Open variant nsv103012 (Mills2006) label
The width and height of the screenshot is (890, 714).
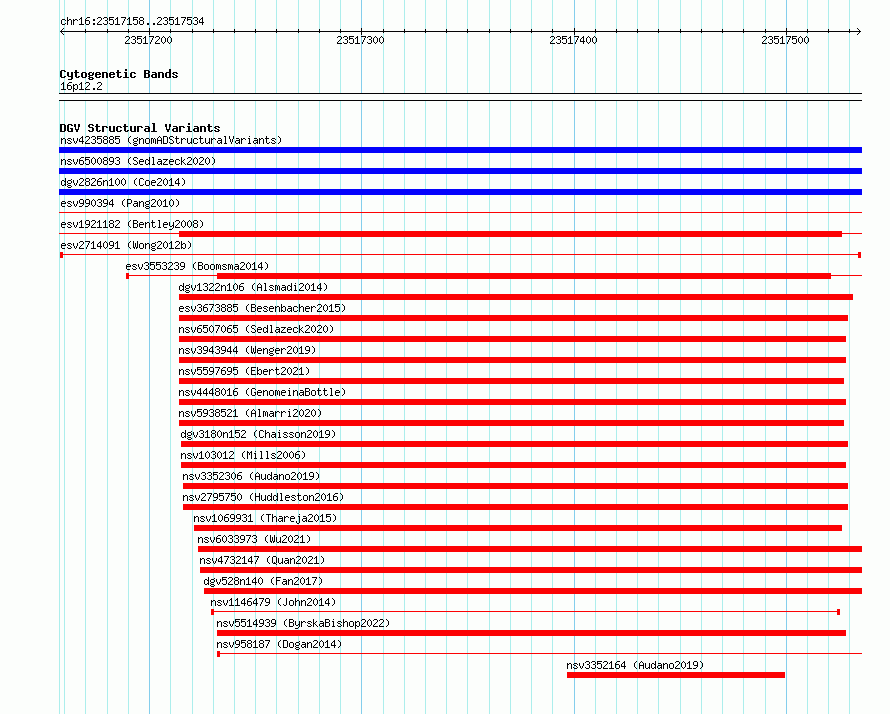pyautogui.click(x=243, y=455)
